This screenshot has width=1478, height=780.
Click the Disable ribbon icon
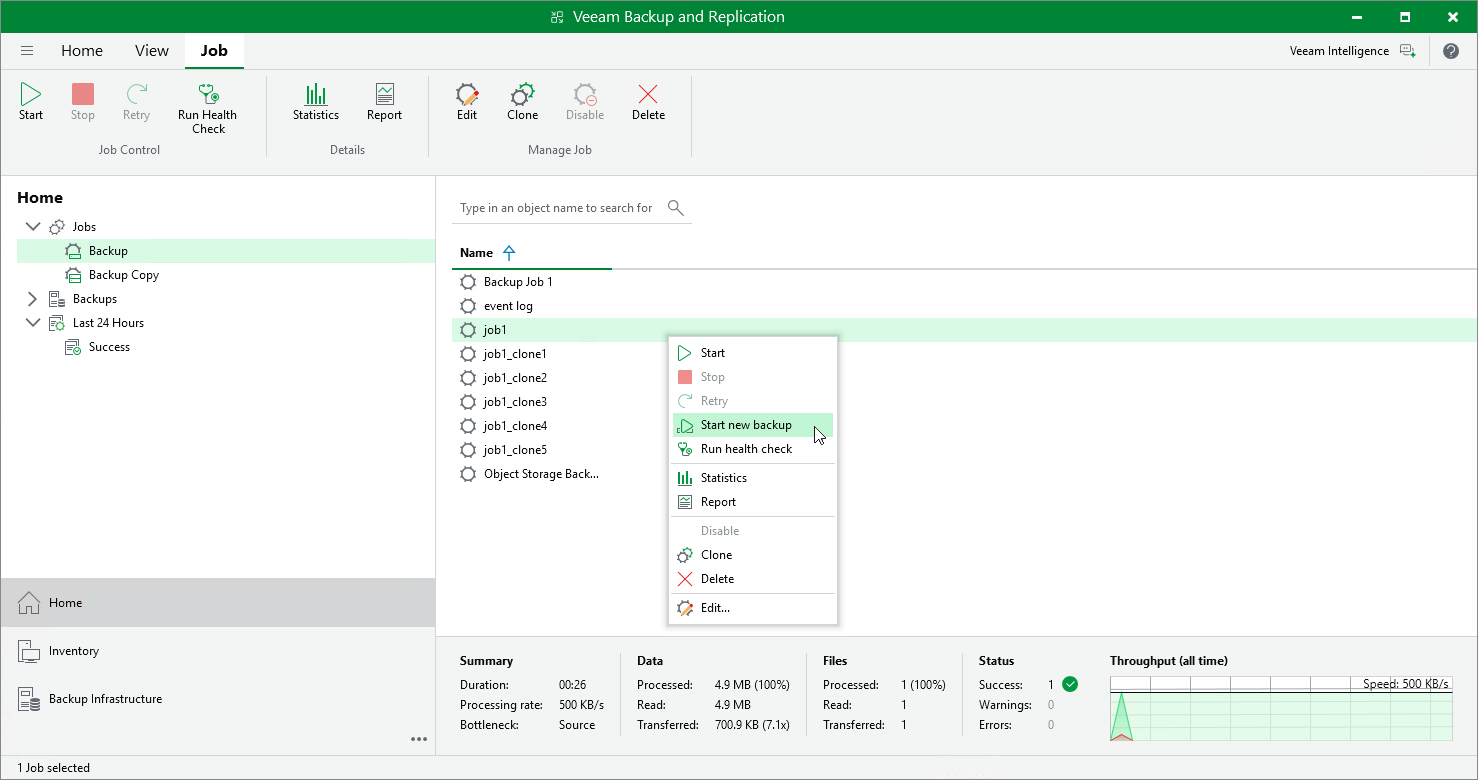[585, 102]
